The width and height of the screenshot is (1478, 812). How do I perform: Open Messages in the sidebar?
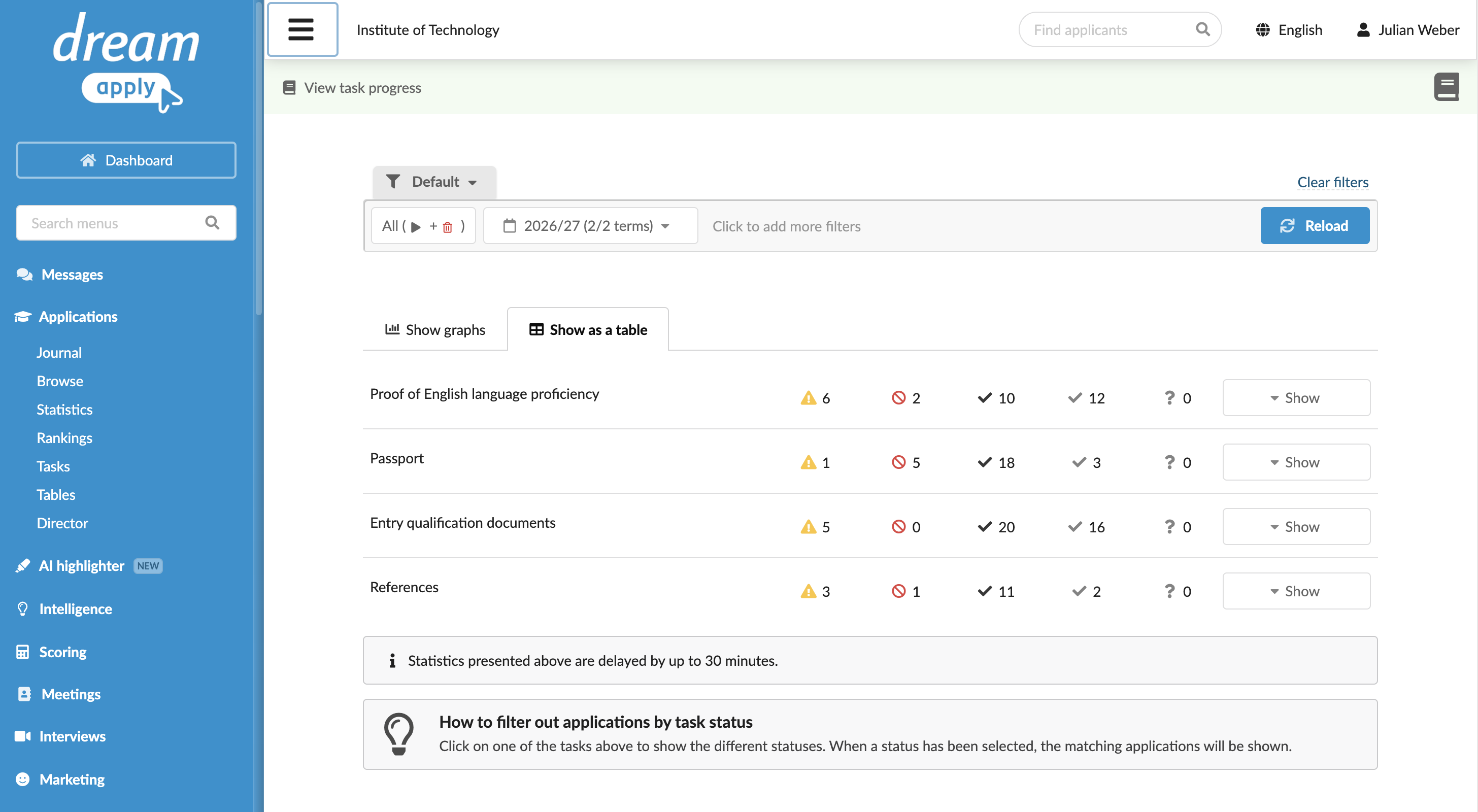pyautogui.click(x=60, y=274)
